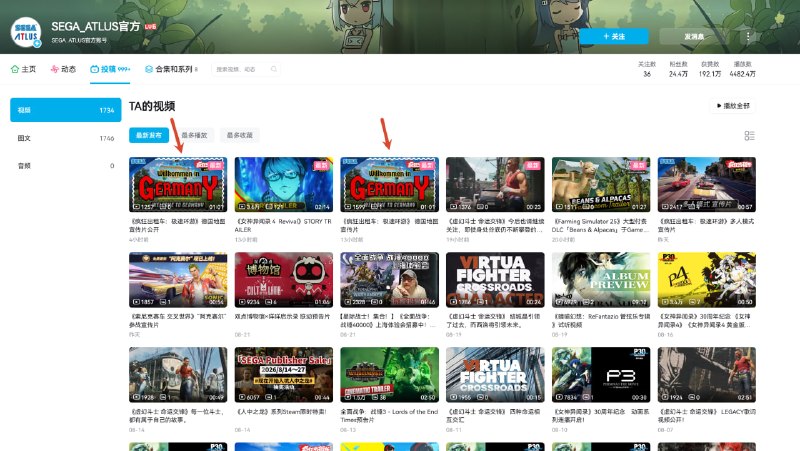The height and width of the screenshot is (451, 800).
Task: Switch to list view layout icon
Action: coord(749,135)
